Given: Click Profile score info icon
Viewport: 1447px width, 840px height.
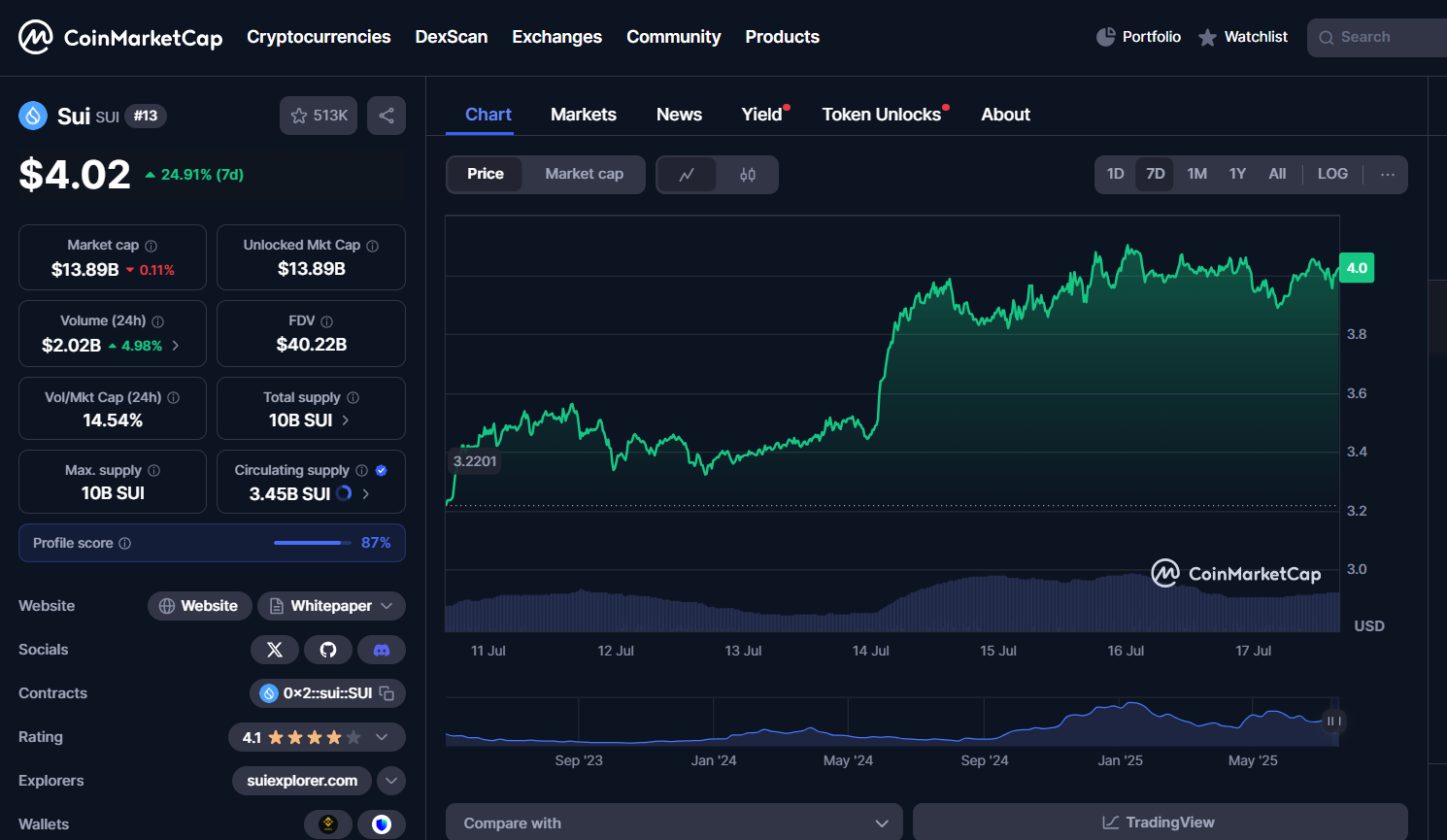Looking at the screenshot, I should tap(124, 543).
